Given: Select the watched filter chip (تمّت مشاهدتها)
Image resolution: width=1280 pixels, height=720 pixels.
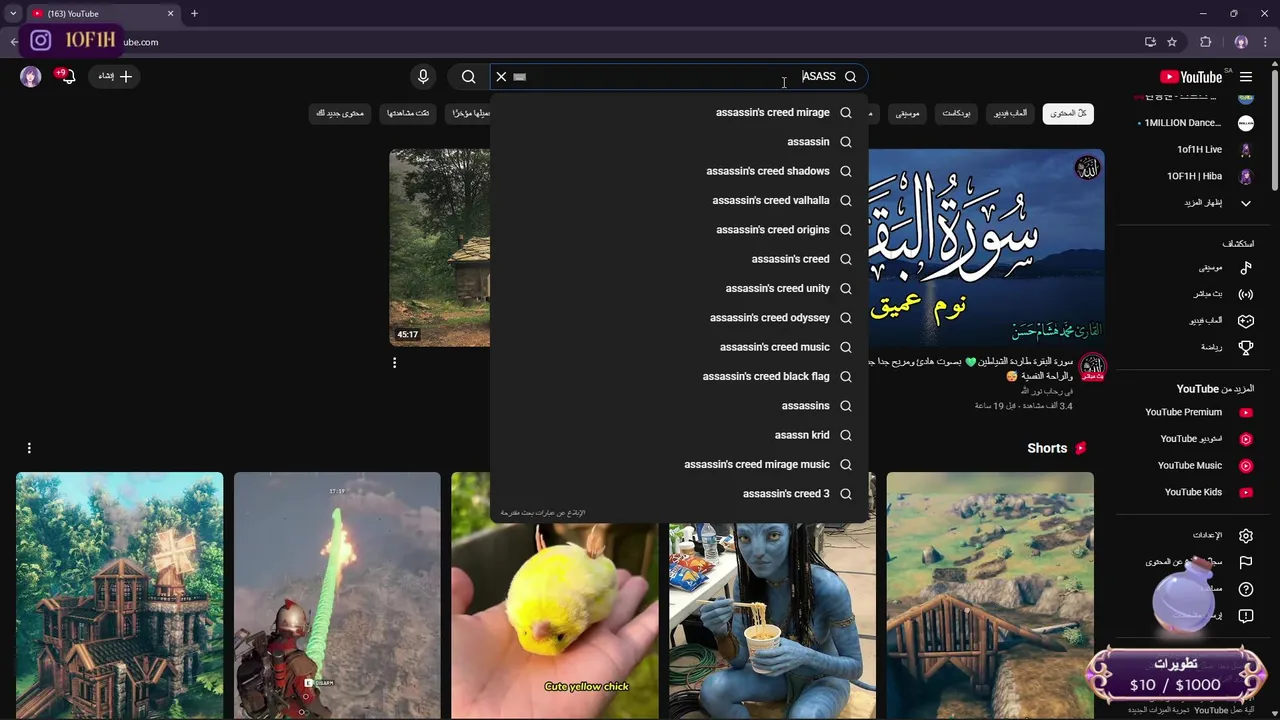Looking at the screenshot, I should click(408, 113).
